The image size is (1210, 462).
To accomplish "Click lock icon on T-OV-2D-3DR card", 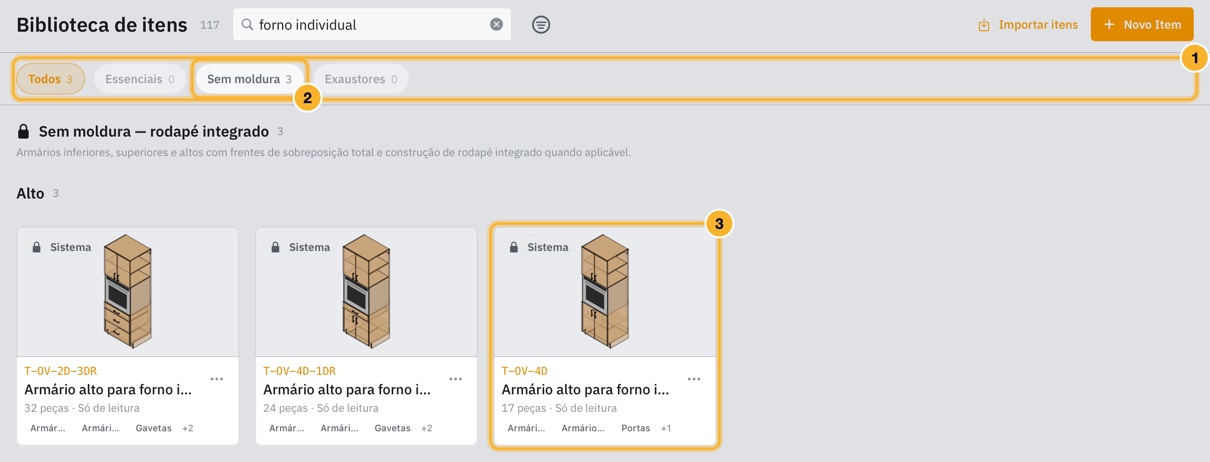I will [x=37, y=247].
